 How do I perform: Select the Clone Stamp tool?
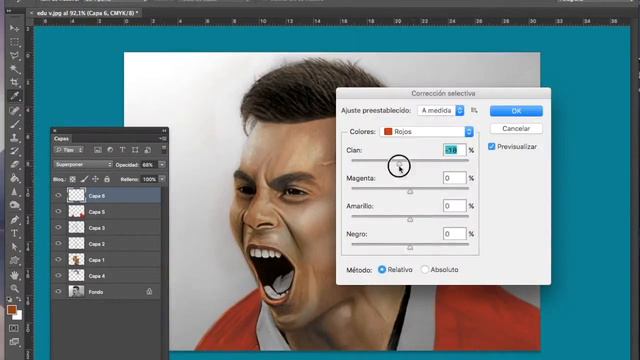pos(14,138)
